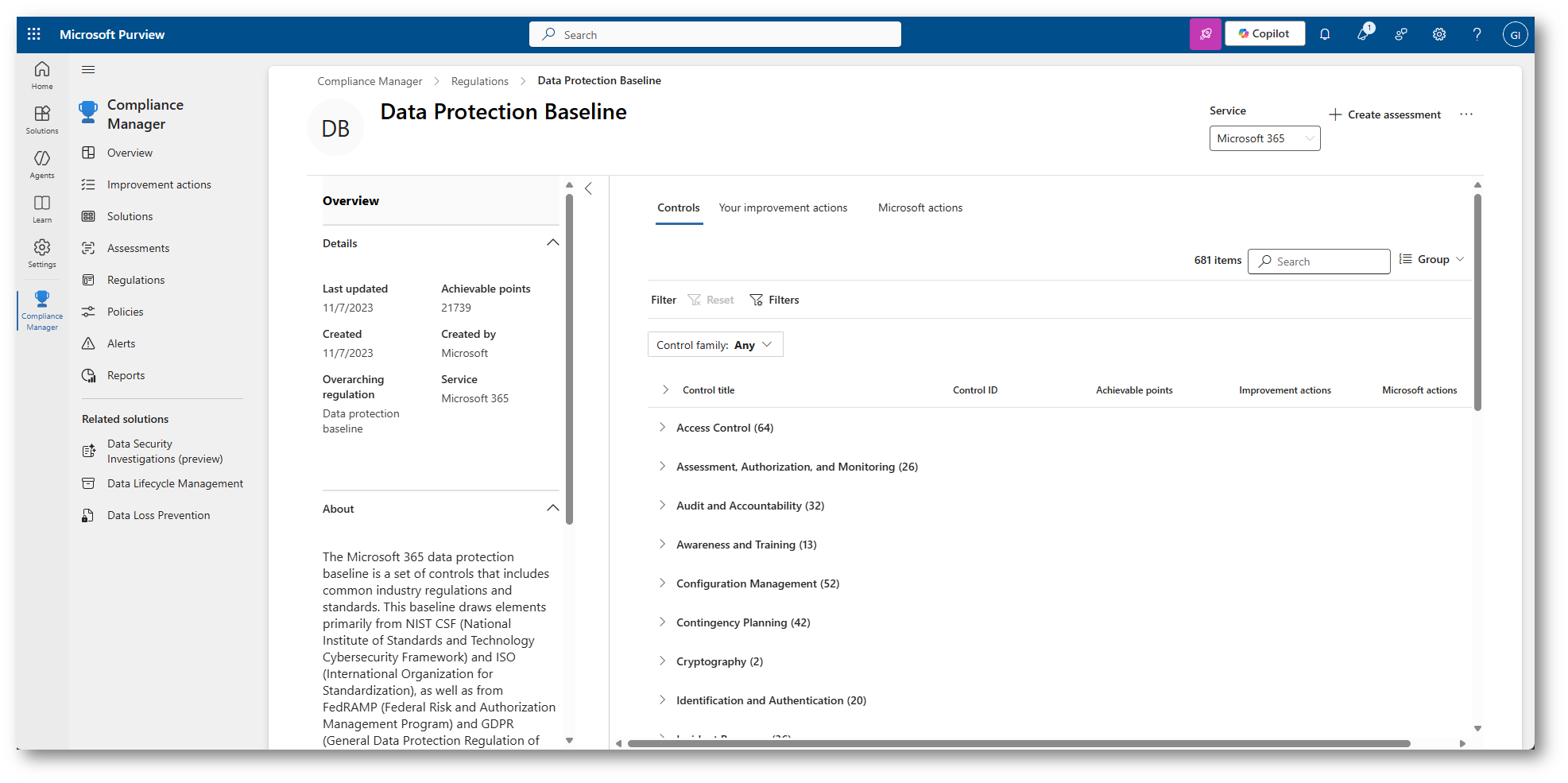Open Reports in the sidebar menu

(x=126, y=375)
